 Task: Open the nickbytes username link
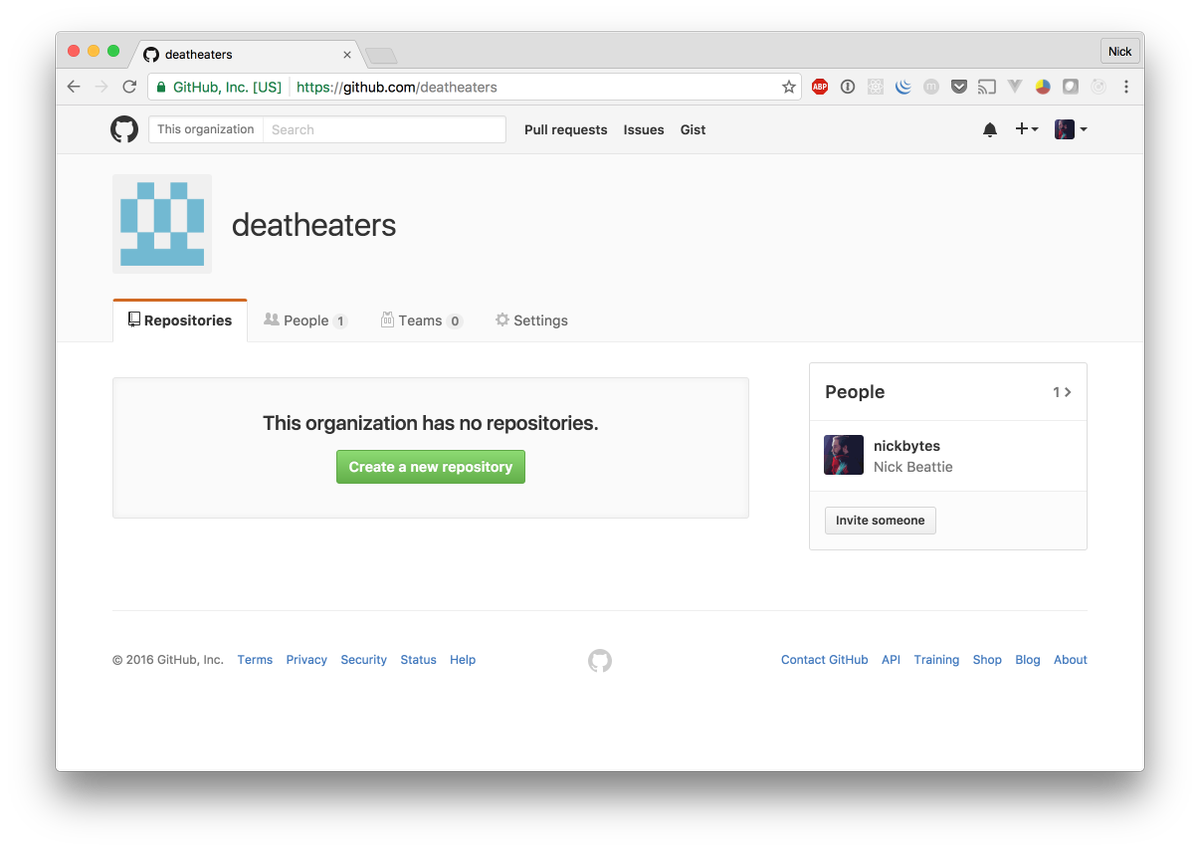907,446
